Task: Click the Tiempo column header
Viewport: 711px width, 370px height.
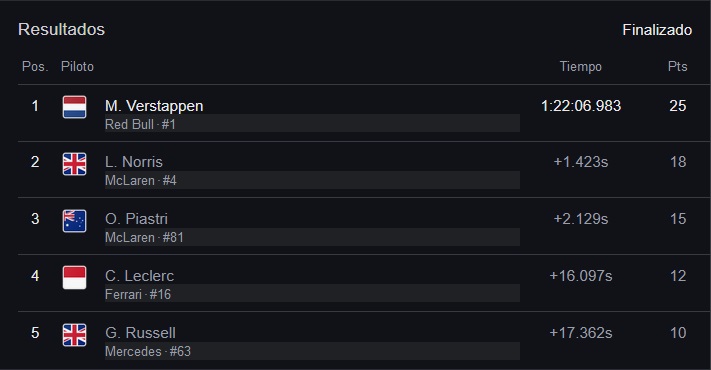Action: 581,67
